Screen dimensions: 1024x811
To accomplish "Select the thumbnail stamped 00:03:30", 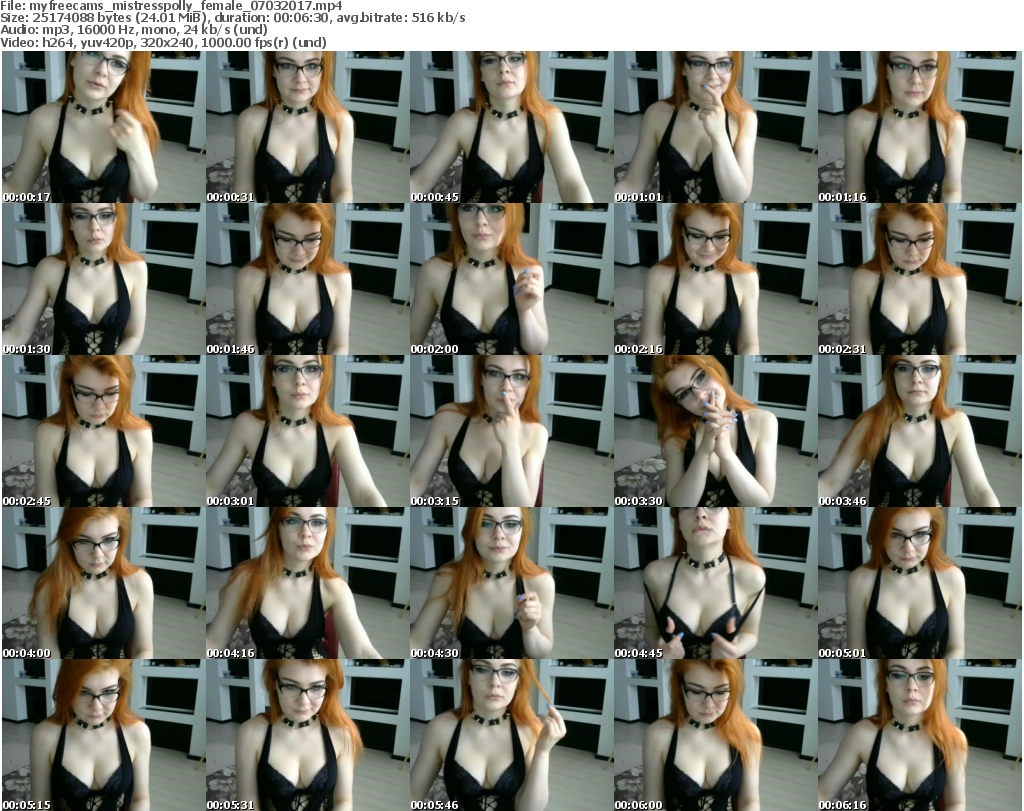I will point(715,432).
